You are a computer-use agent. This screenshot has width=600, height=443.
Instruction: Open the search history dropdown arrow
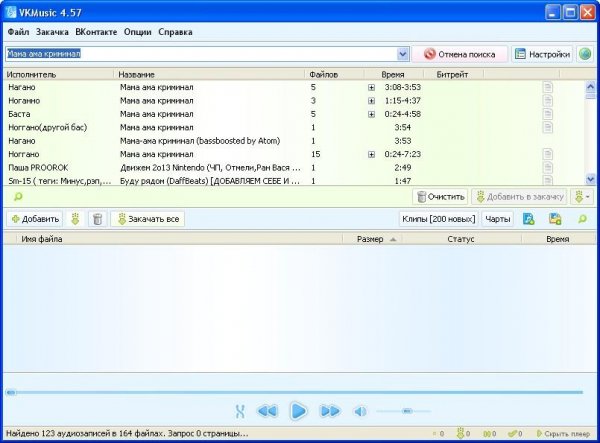click(x=403, y=54)
